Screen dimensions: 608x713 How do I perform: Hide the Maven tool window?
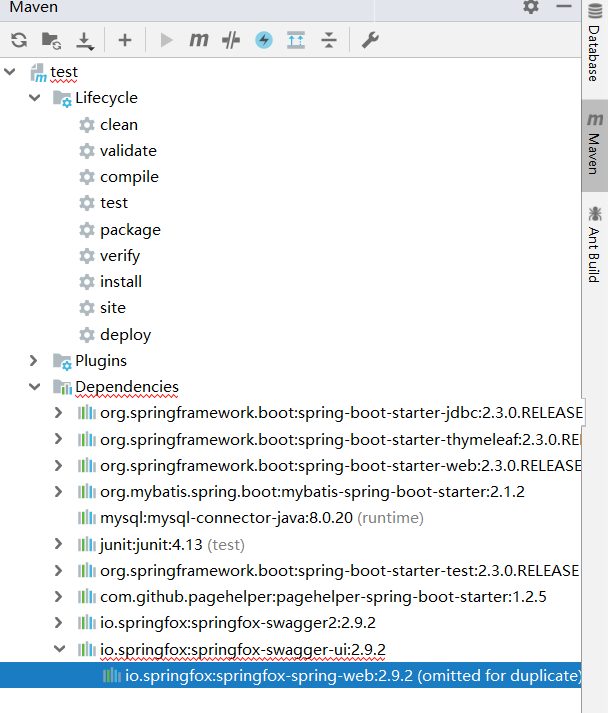click(564, 6)
